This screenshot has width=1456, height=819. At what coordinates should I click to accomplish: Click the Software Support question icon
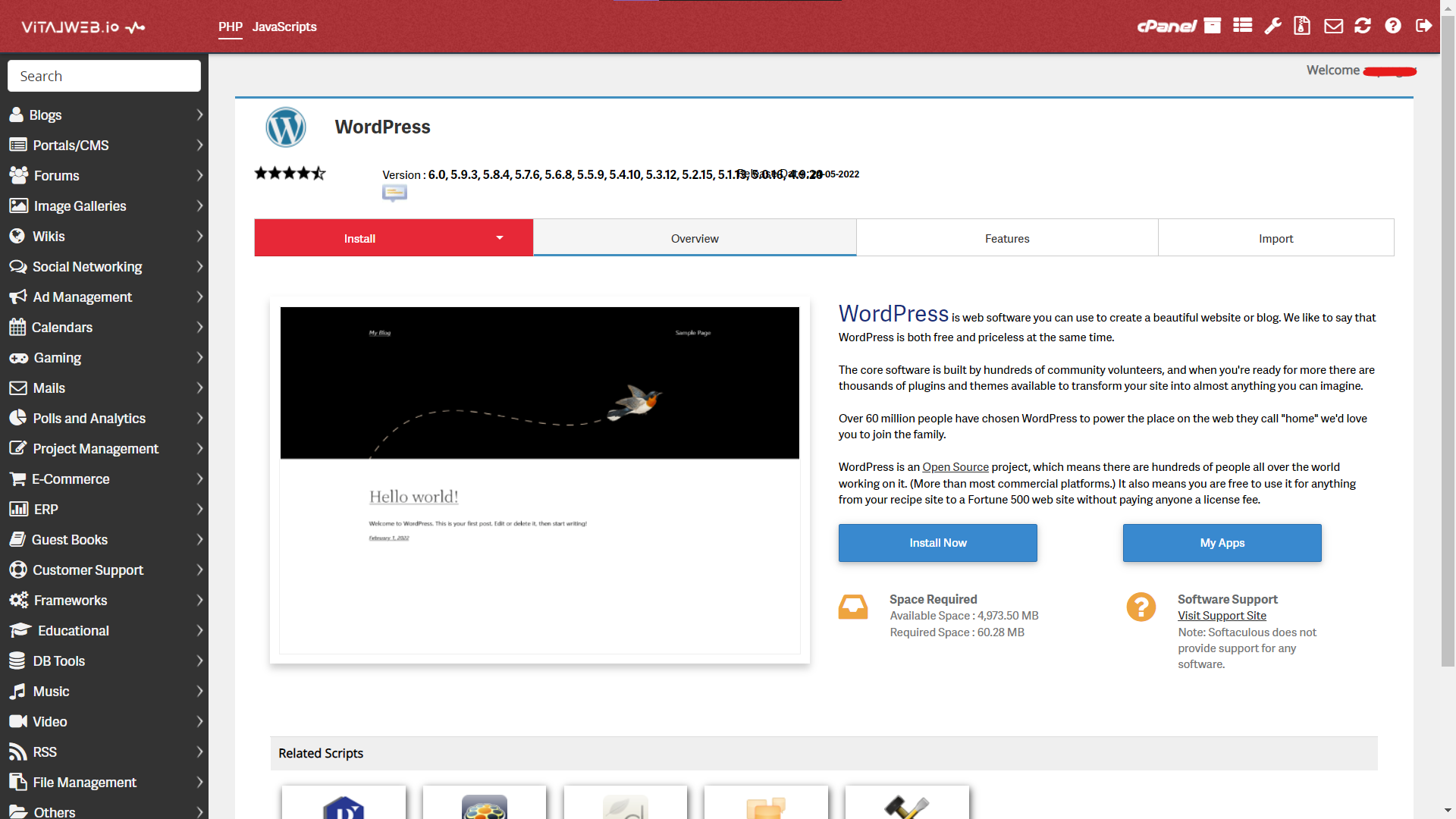(1141, 607)
